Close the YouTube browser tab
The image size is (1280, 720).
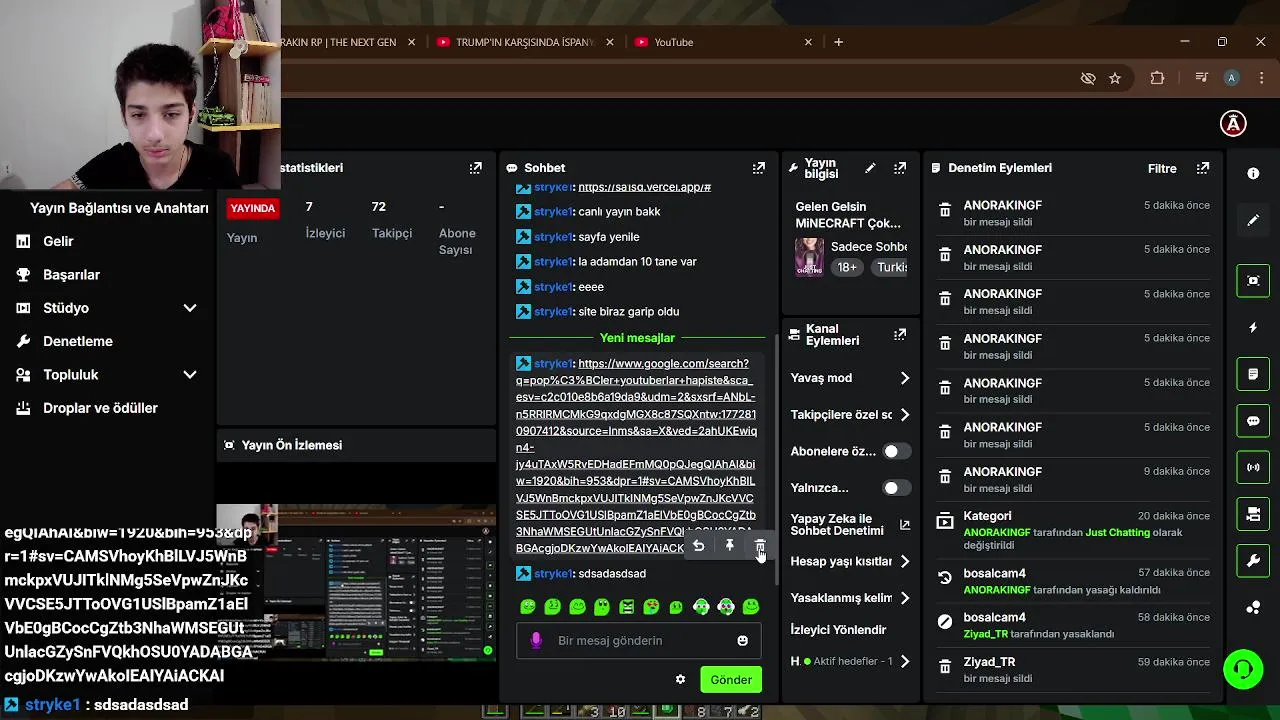(x=808, y=42)
